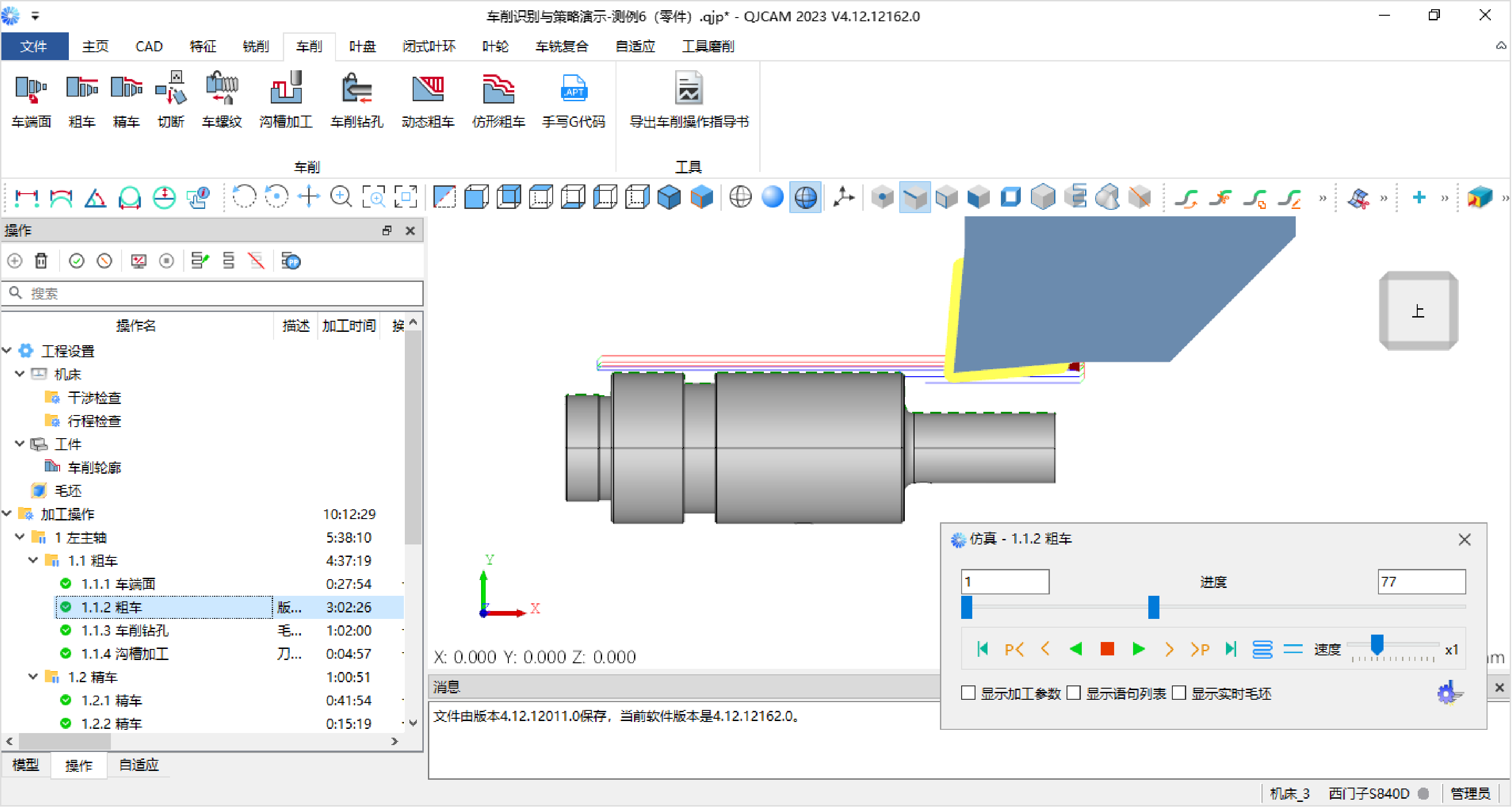Click the 手写G代码 APT icon

573,90
